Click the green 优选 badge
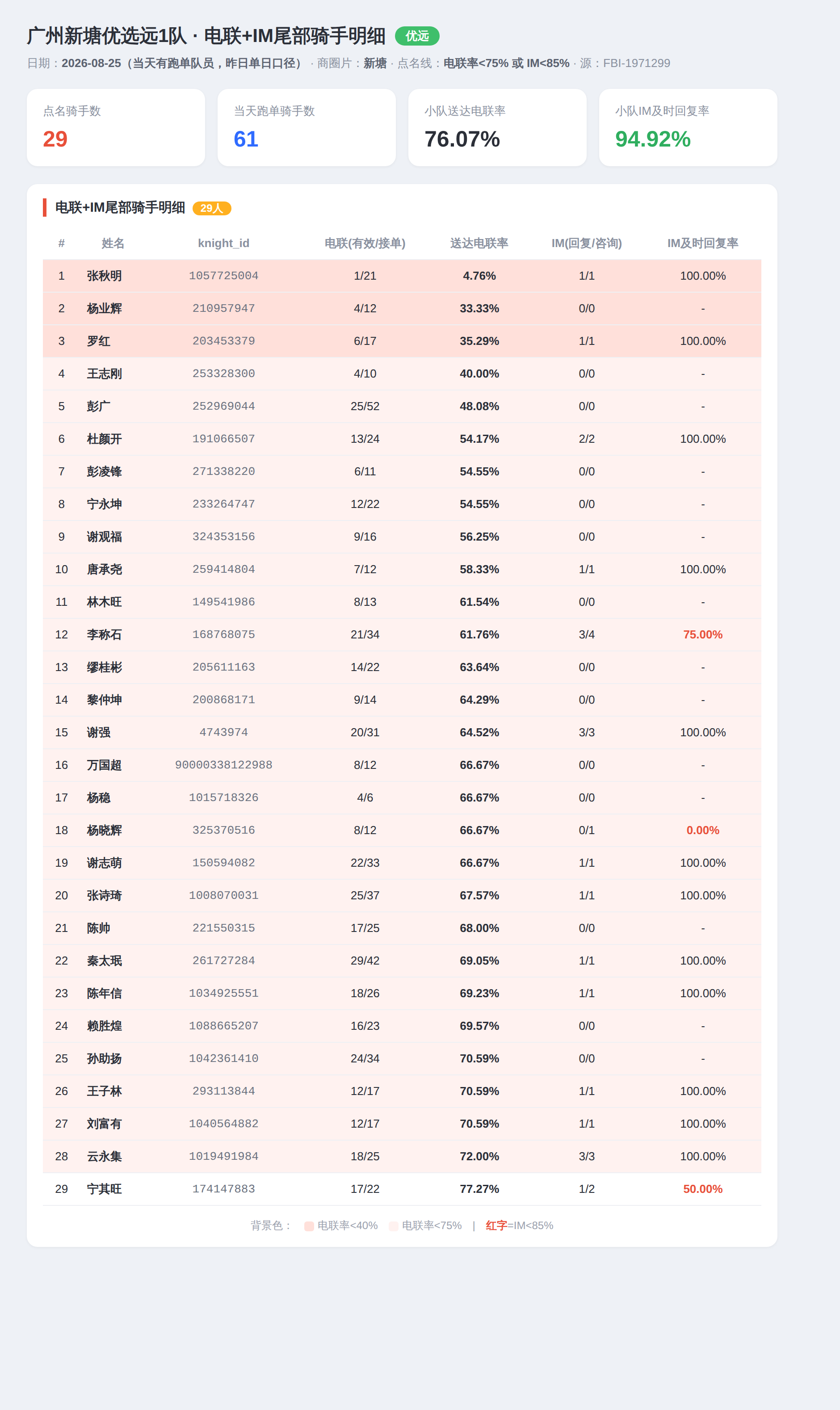Image resolution: width=840 pixels, height=1410 pixels. point(417,36)
